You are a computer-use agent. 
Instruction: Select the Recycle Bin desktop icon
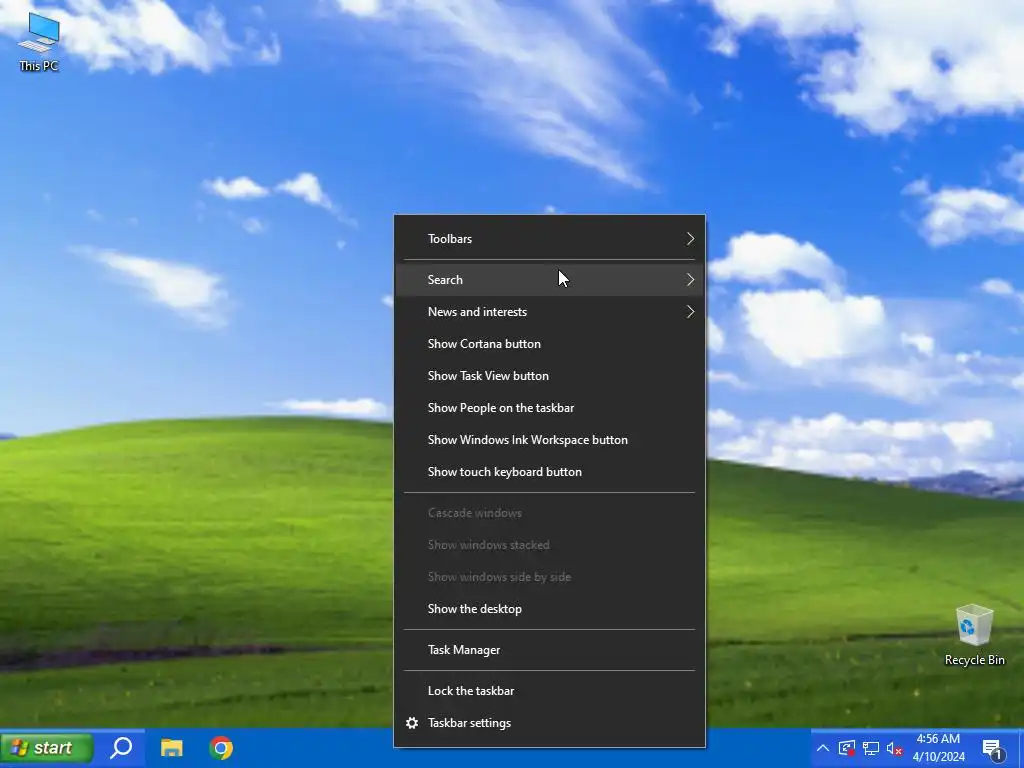tap(974, 635)
